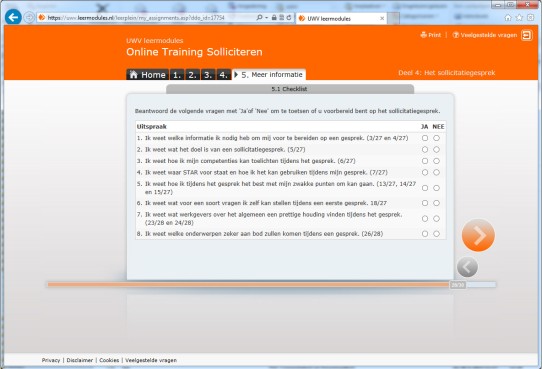Refresh the page with reload icon
The width and height of the screenshot is (542, 369).
289,17
